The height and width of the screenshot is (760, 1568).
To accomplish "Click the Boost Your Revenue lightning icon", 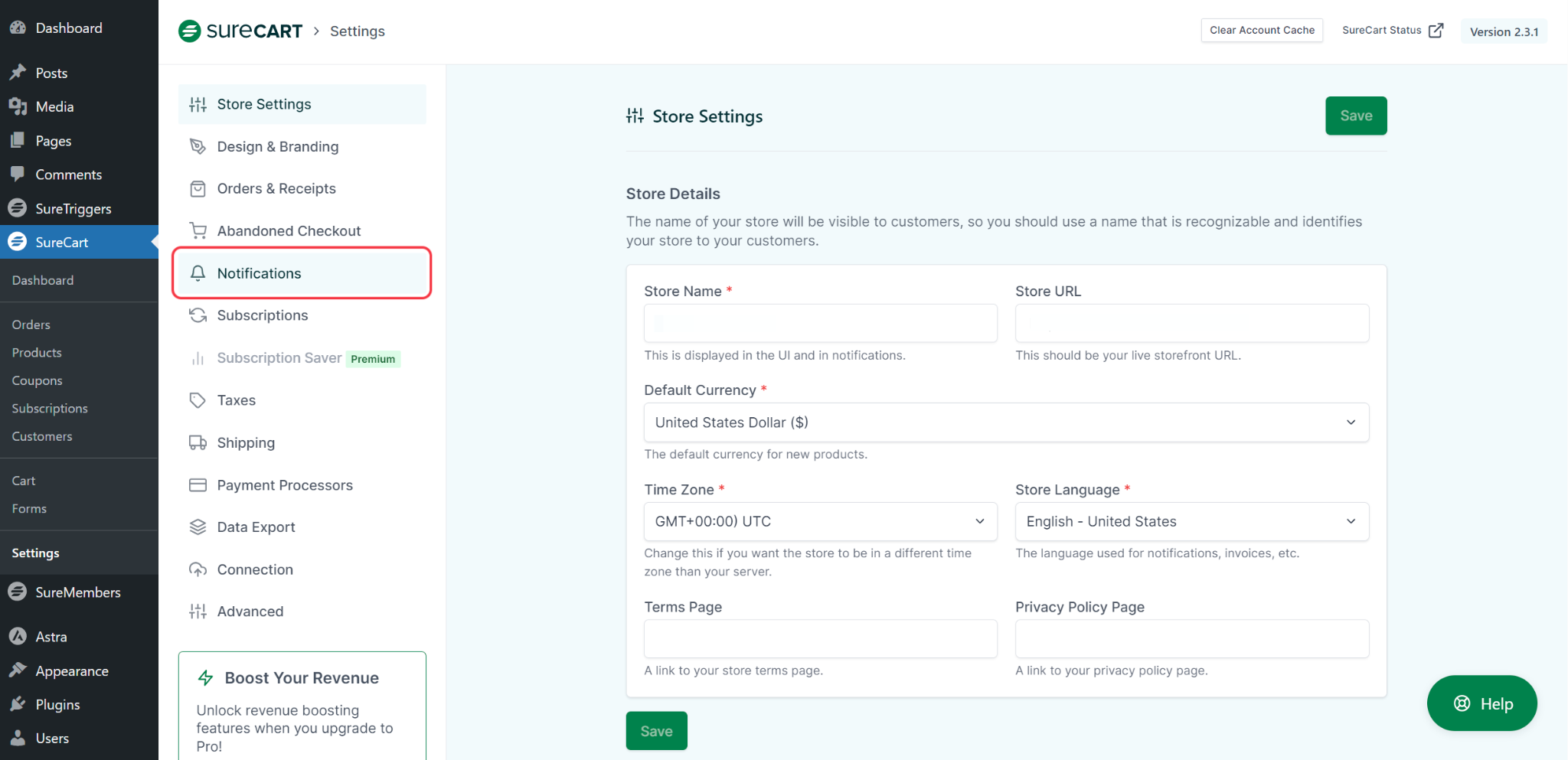I will click(x=205, y=677).
